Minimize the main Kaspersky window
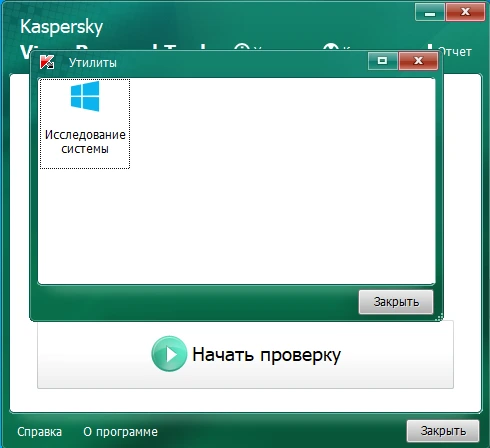The width and height of the screenshot is (490, 448). [x=430, y=12]
